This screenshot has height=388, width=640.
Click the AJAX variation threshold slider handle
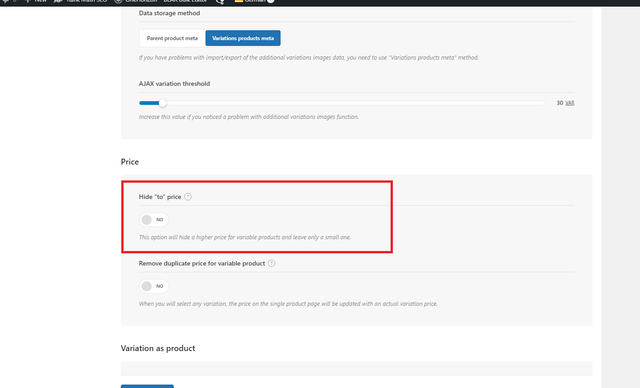162,103
